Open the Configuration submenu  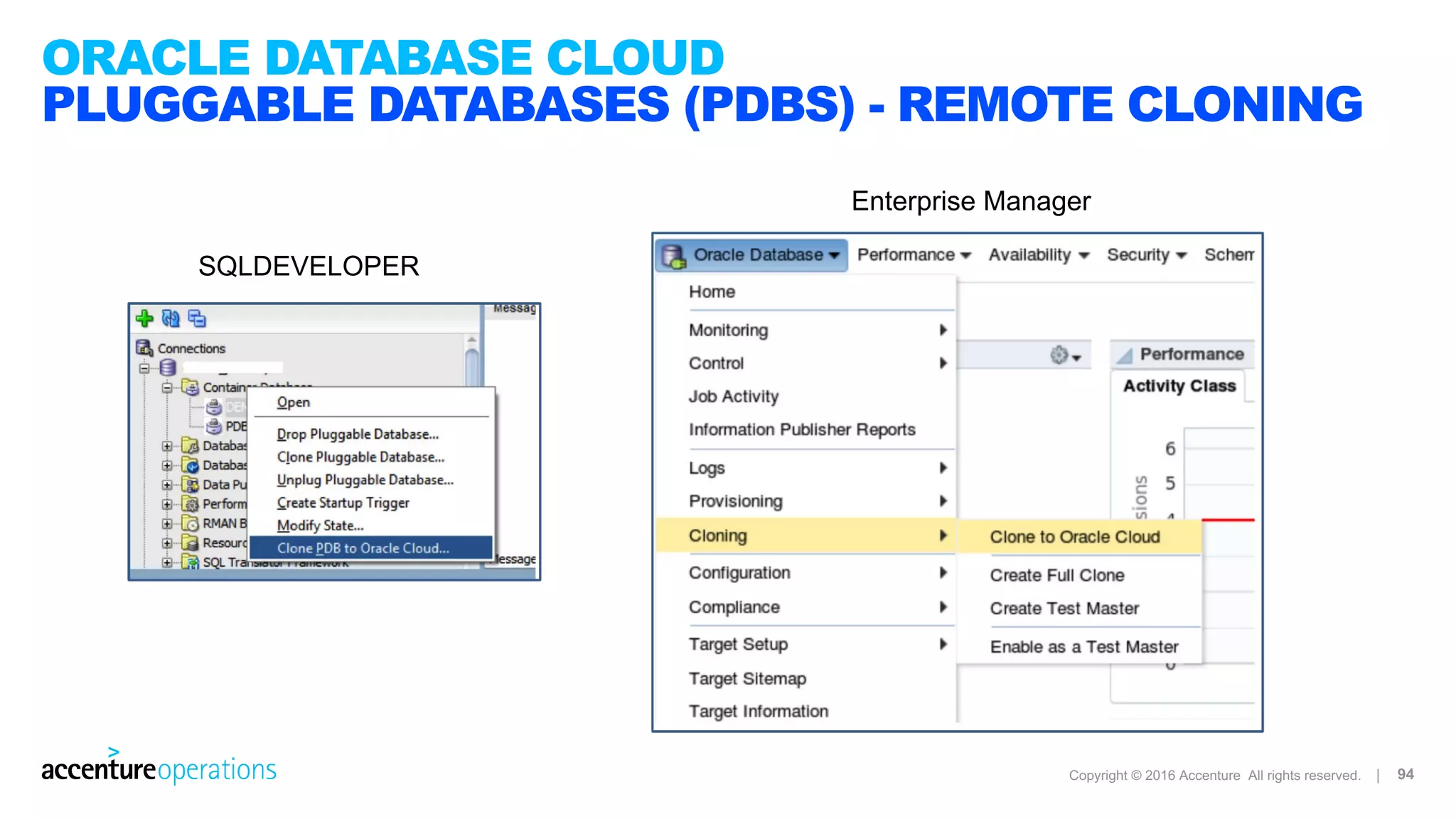click(x=805, y=573)
